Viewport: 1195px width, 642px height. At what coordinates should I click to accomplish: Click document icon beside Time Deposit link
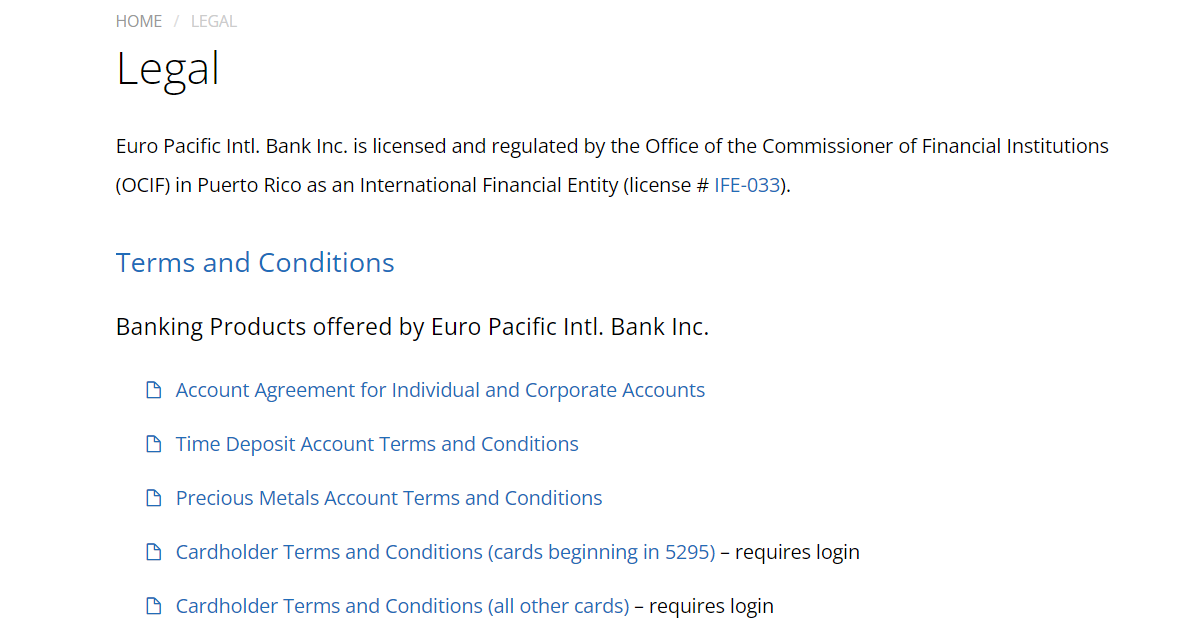154,444
